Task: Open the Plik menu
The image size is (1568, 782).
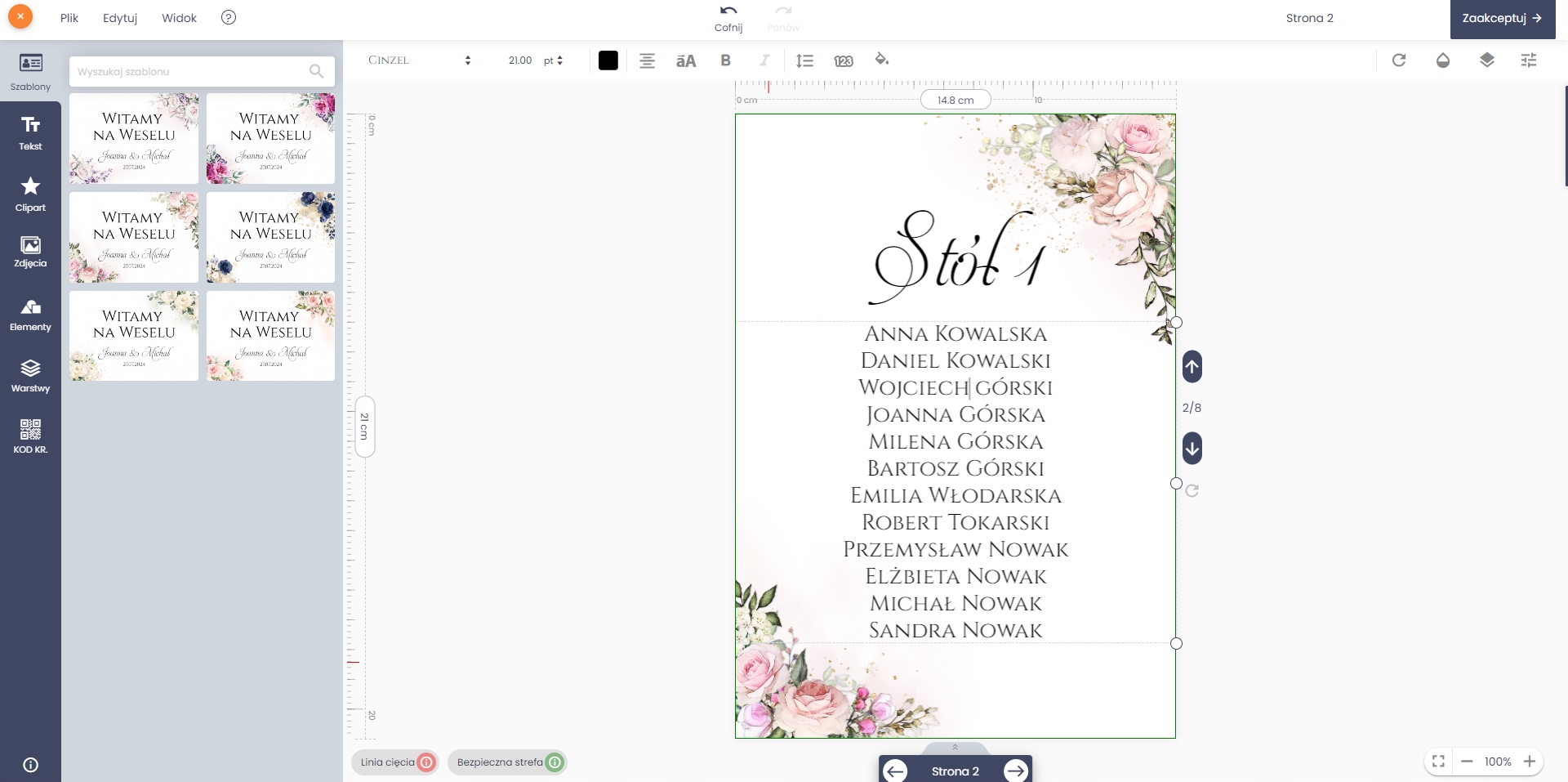Action: (x=69, y=18)
